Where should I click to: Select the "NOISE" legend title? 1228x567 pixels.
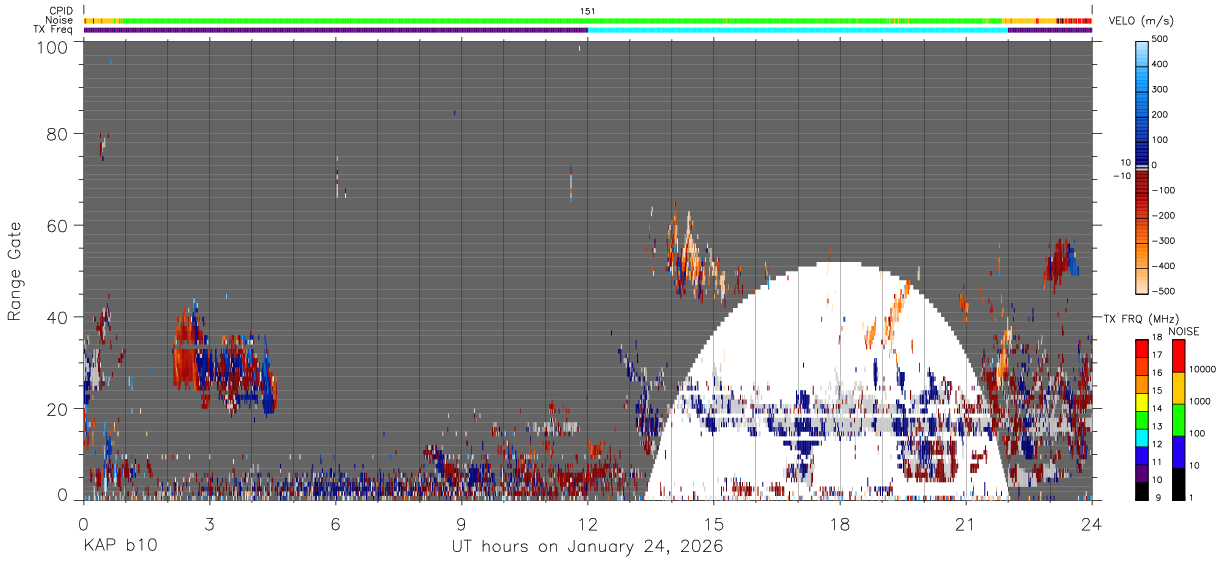[x=1183, y=331]
